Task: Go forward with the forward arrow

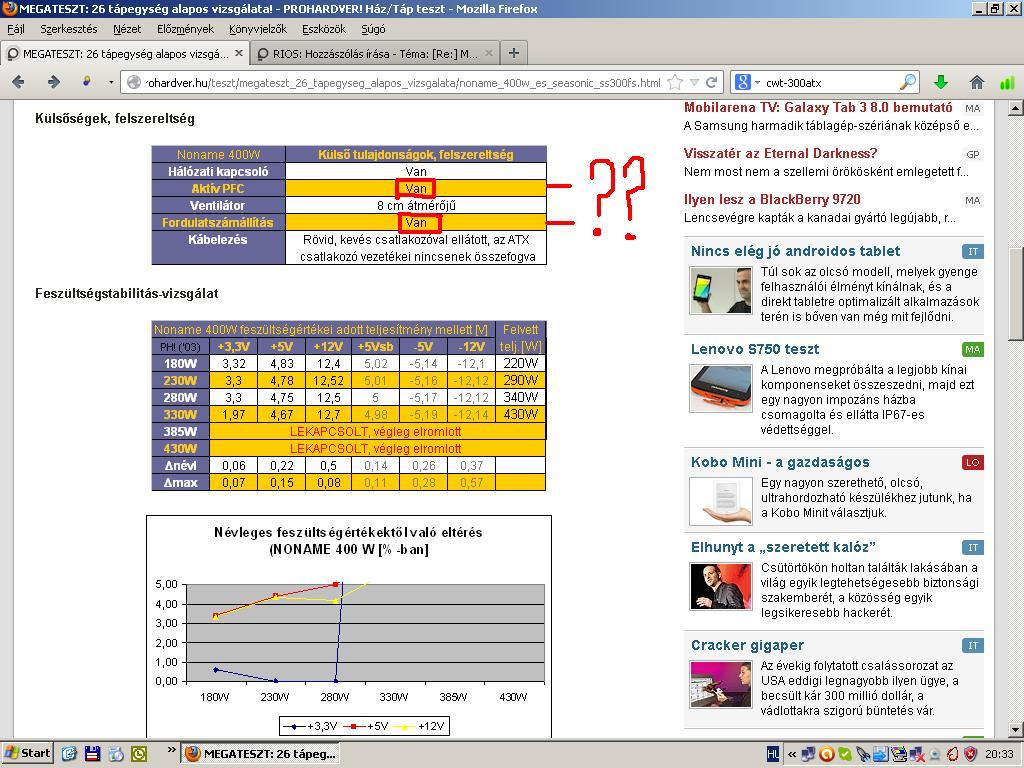Action: pos(54,82)
